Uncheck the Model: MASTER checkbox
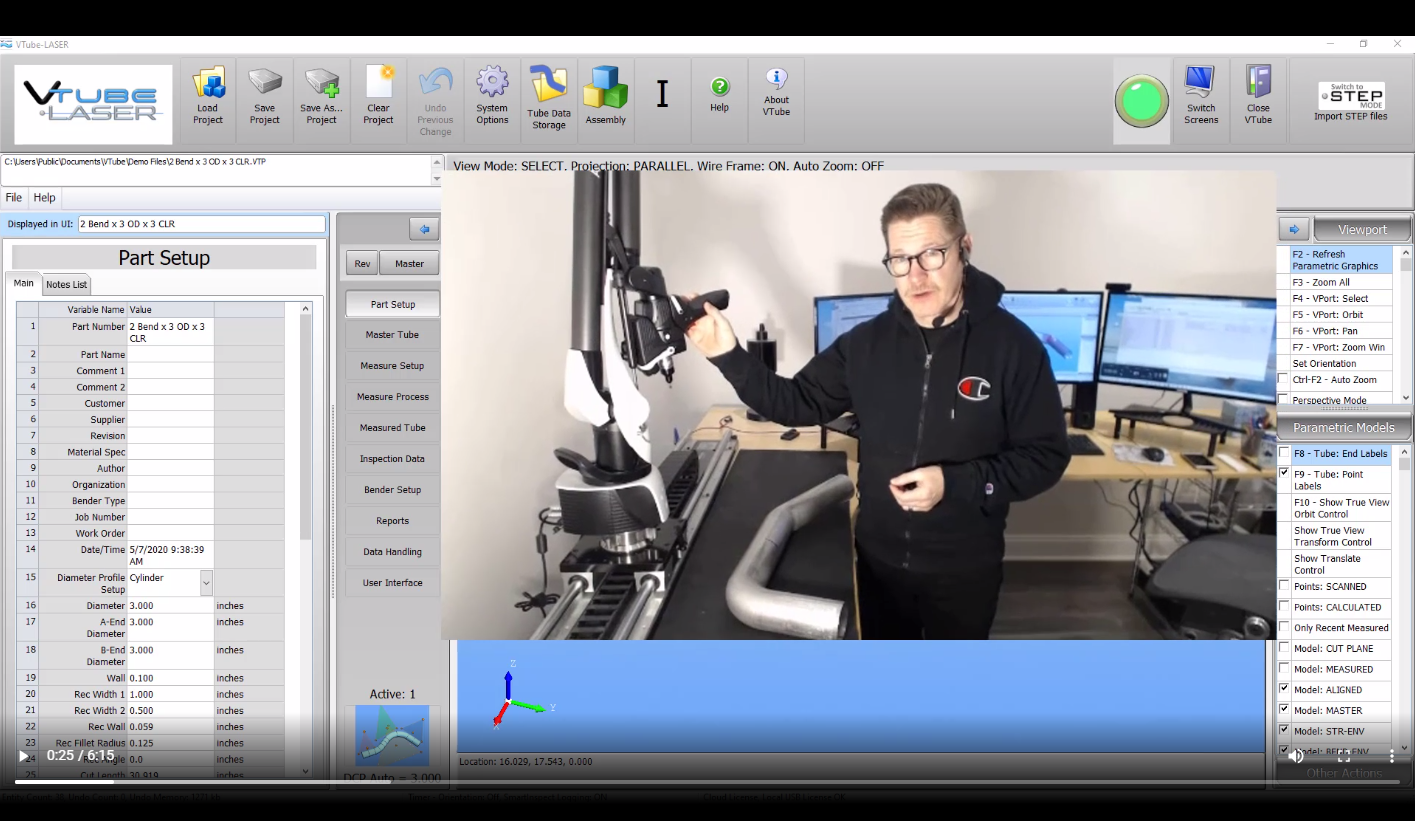Viewport: 1415px width, 821px height. pyautogui.click(x=1284, y=710)
